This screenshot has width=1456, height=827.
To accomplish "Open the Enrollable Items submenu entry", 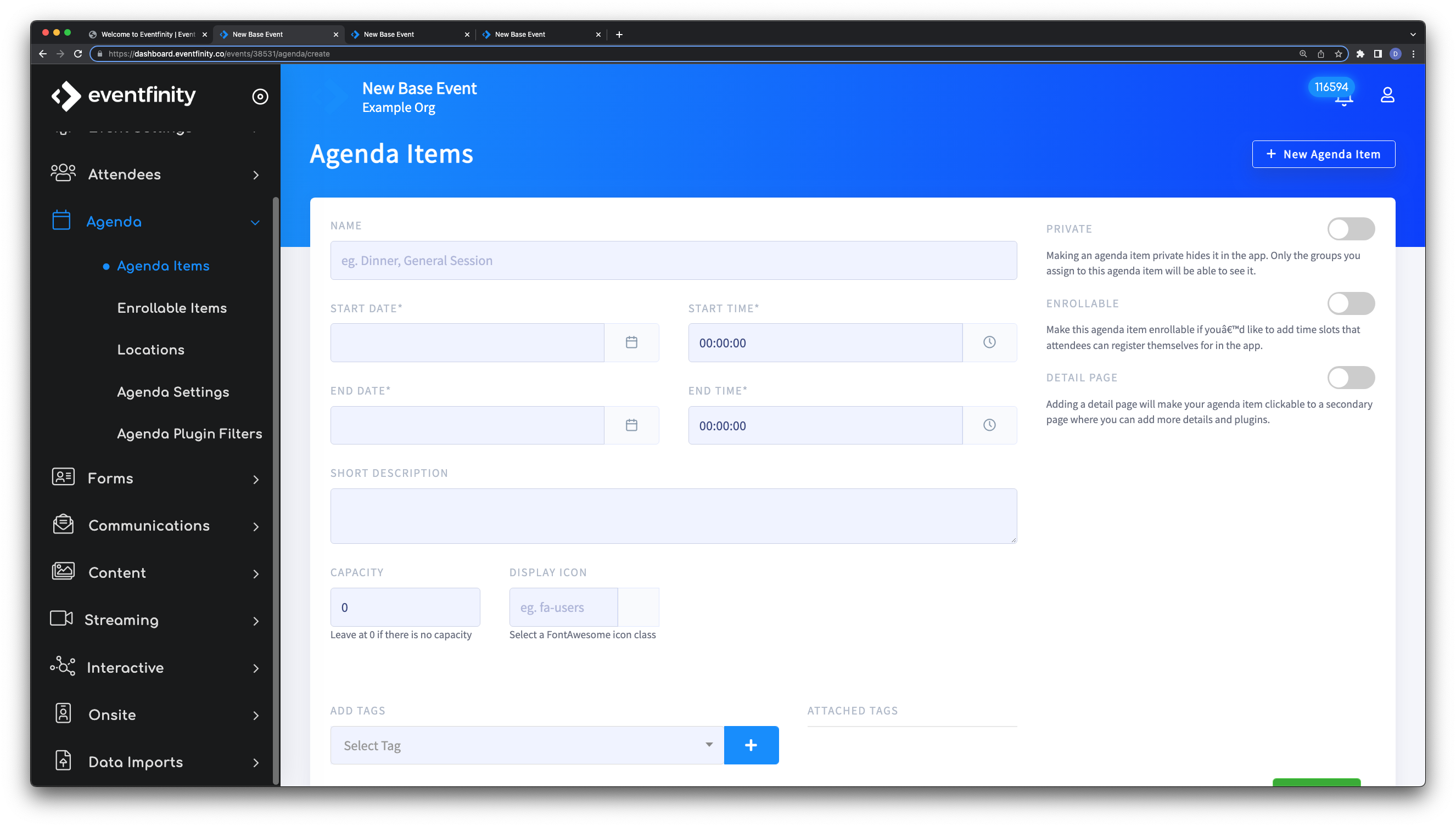I will (172, 307).
